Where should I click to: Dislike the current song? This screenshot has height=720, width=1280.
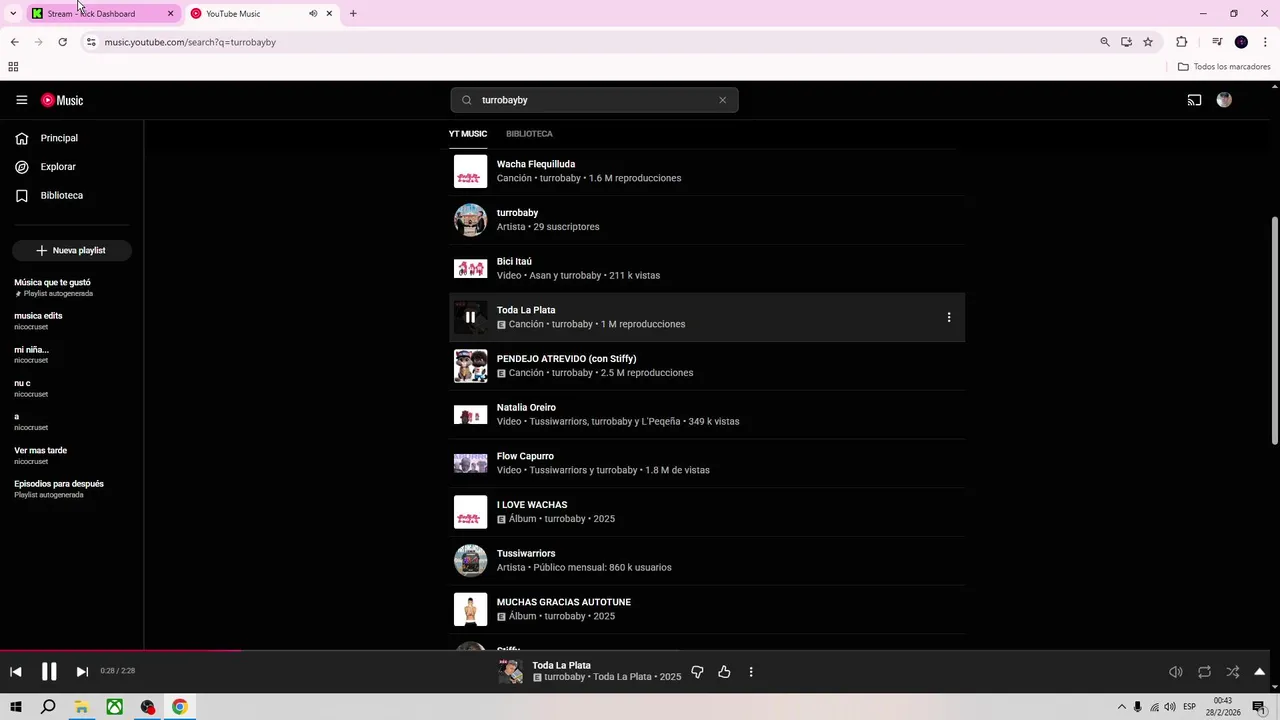[x=697, y=672]
